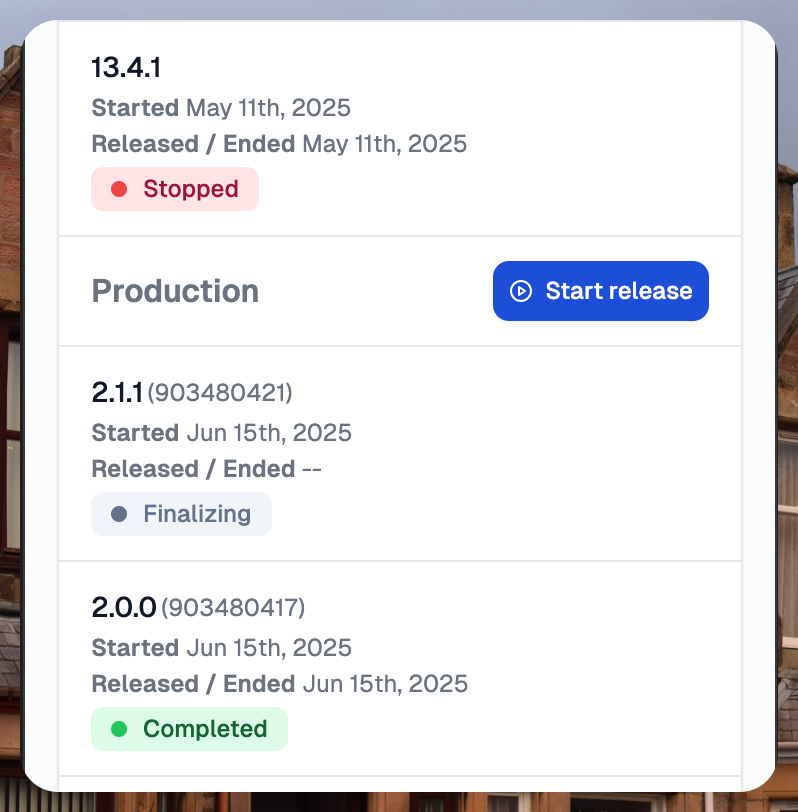Click the gray Finalizing status dot

click(x=119, y=514)
